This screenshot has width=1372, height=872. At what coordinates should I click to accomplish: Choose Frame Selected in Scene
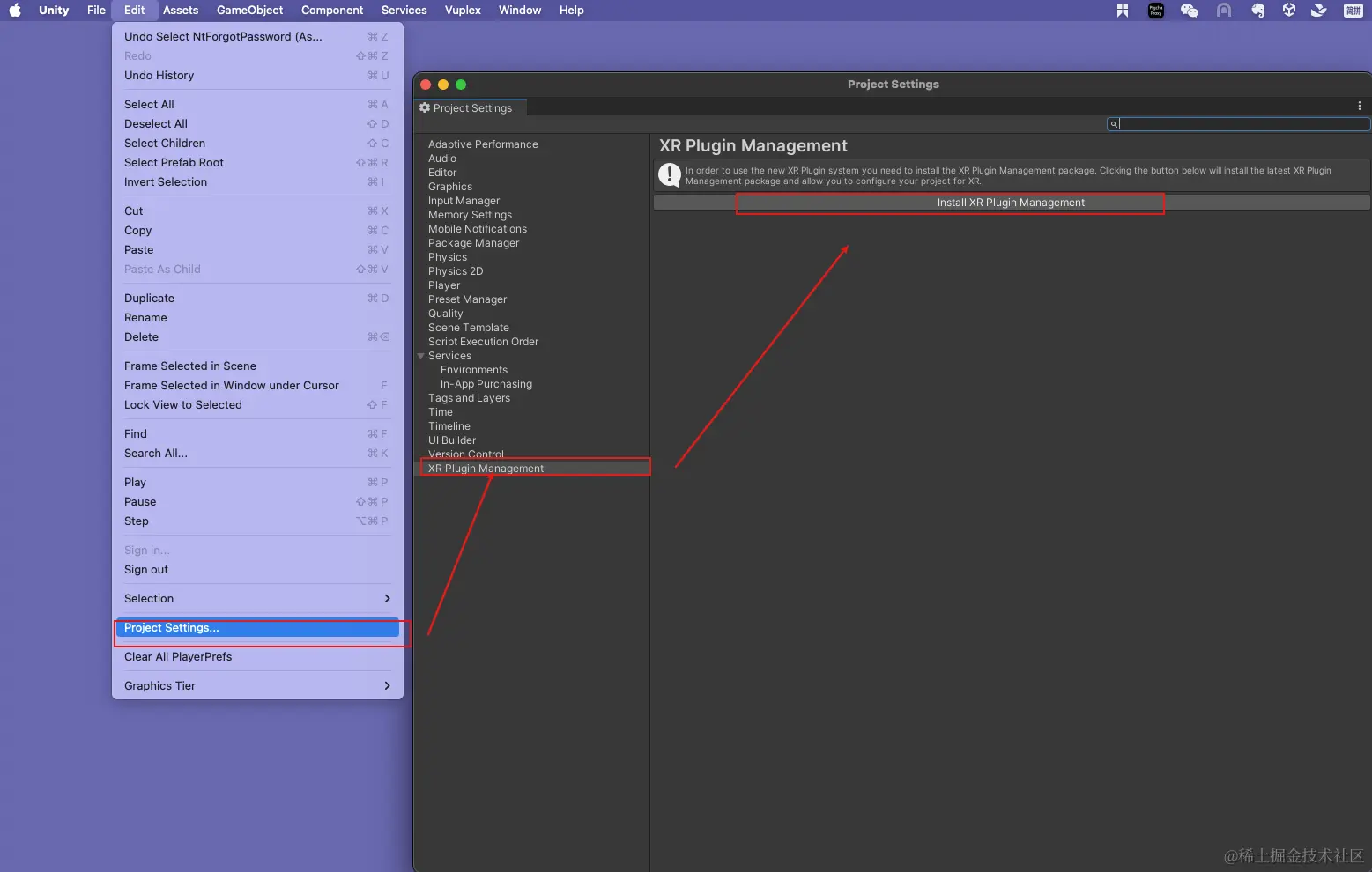coord(257,366)
